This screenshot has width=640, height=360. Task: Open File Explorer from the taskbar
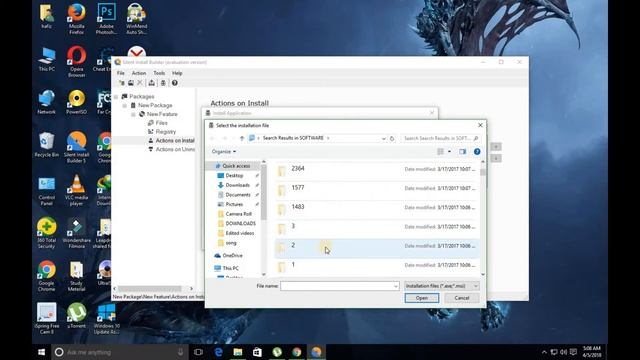pos(238,352)
